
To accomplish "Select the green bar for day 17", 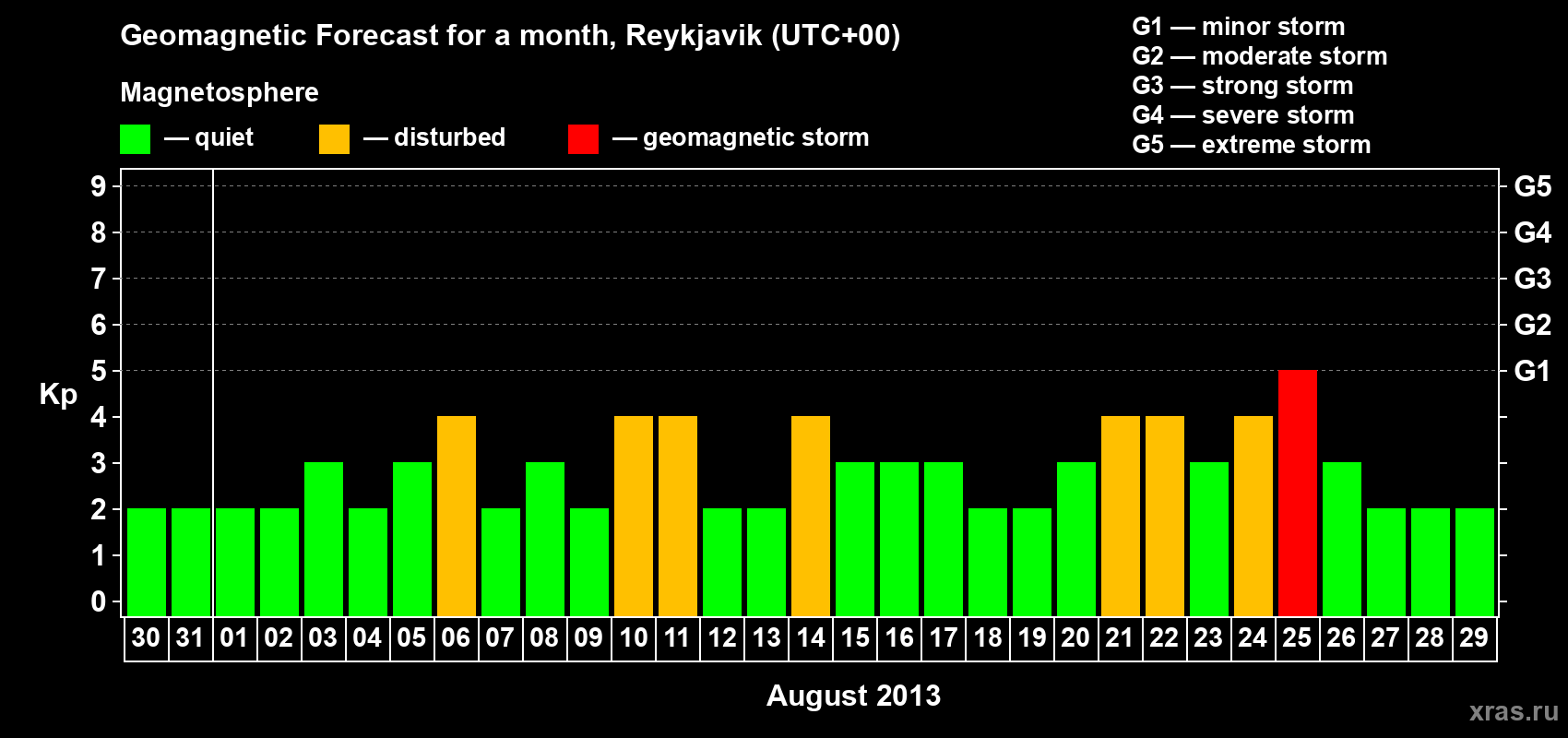I will (x=944, y=539).
